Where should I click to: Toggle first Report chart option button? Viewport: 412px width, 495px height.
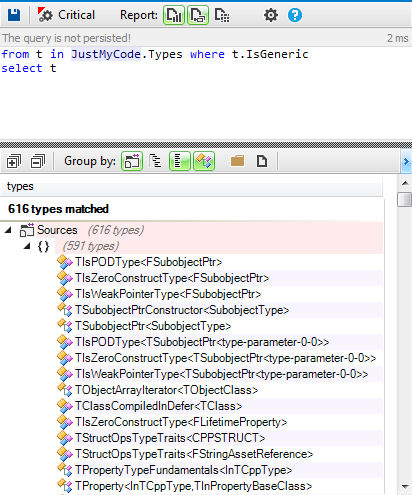pyautogui.click(x=174, y=15)
